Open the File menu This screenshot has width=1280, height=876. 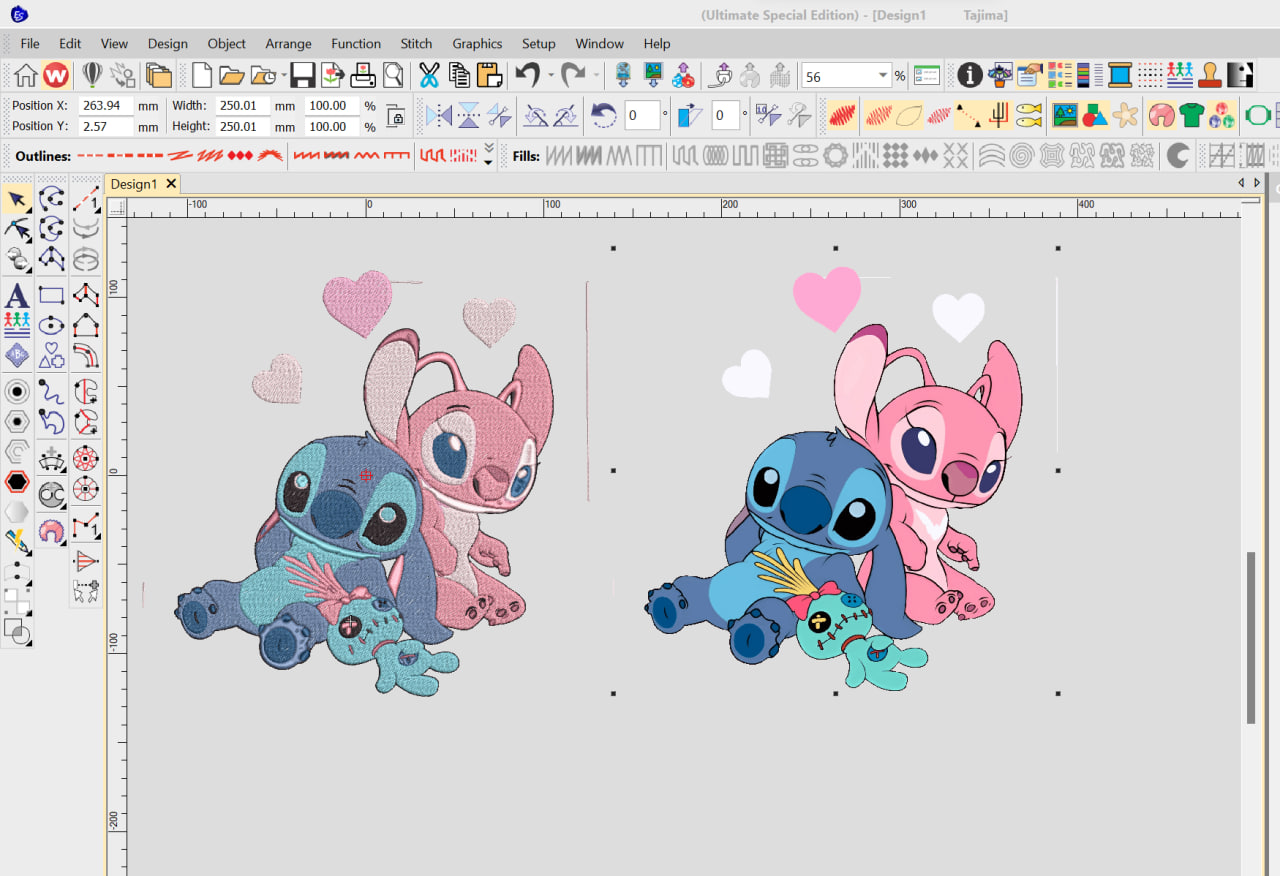(x=30, y=43)
